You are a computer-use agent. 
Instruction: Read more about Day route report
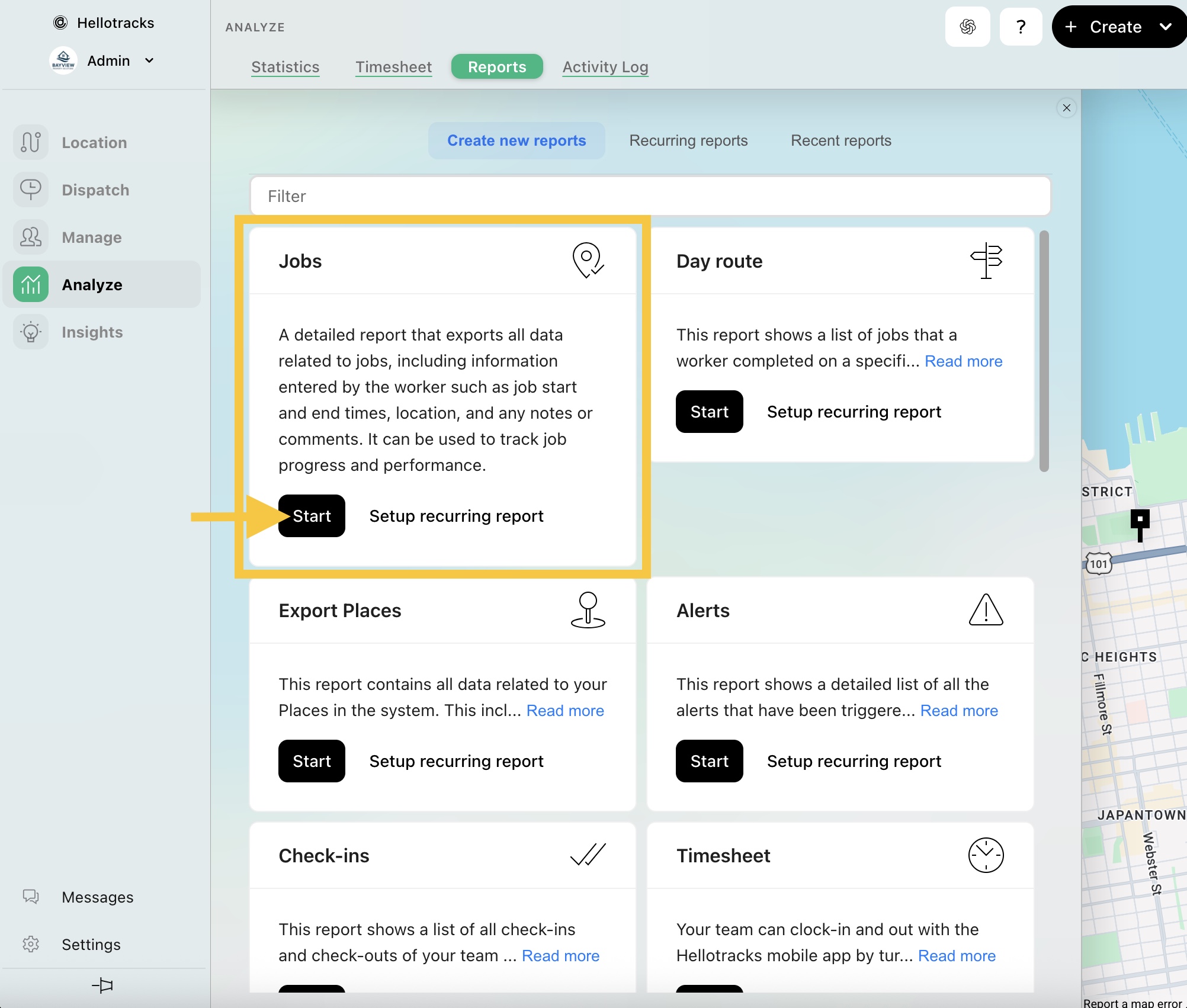click(x=963, y=361)
